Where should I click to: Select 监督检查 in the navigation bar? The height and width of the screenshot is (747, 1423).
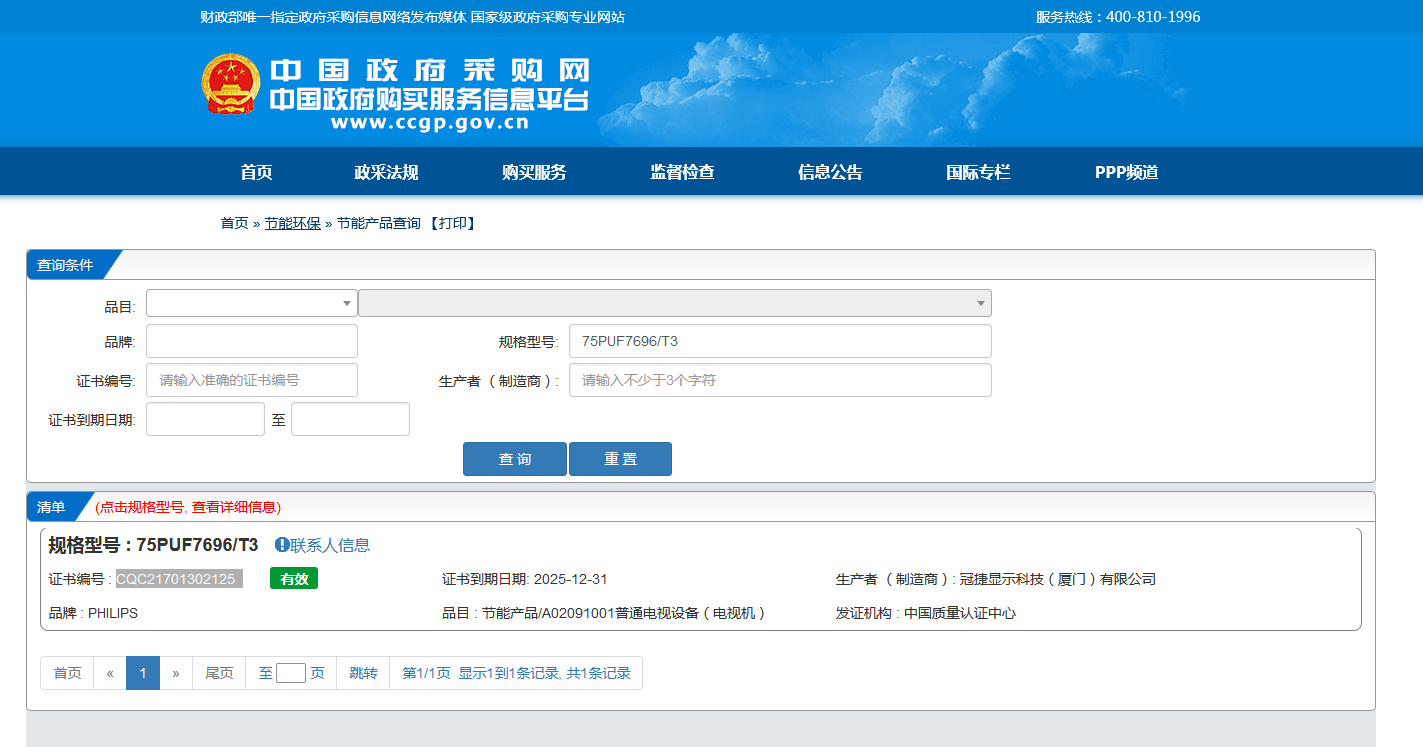coord(682,172)
